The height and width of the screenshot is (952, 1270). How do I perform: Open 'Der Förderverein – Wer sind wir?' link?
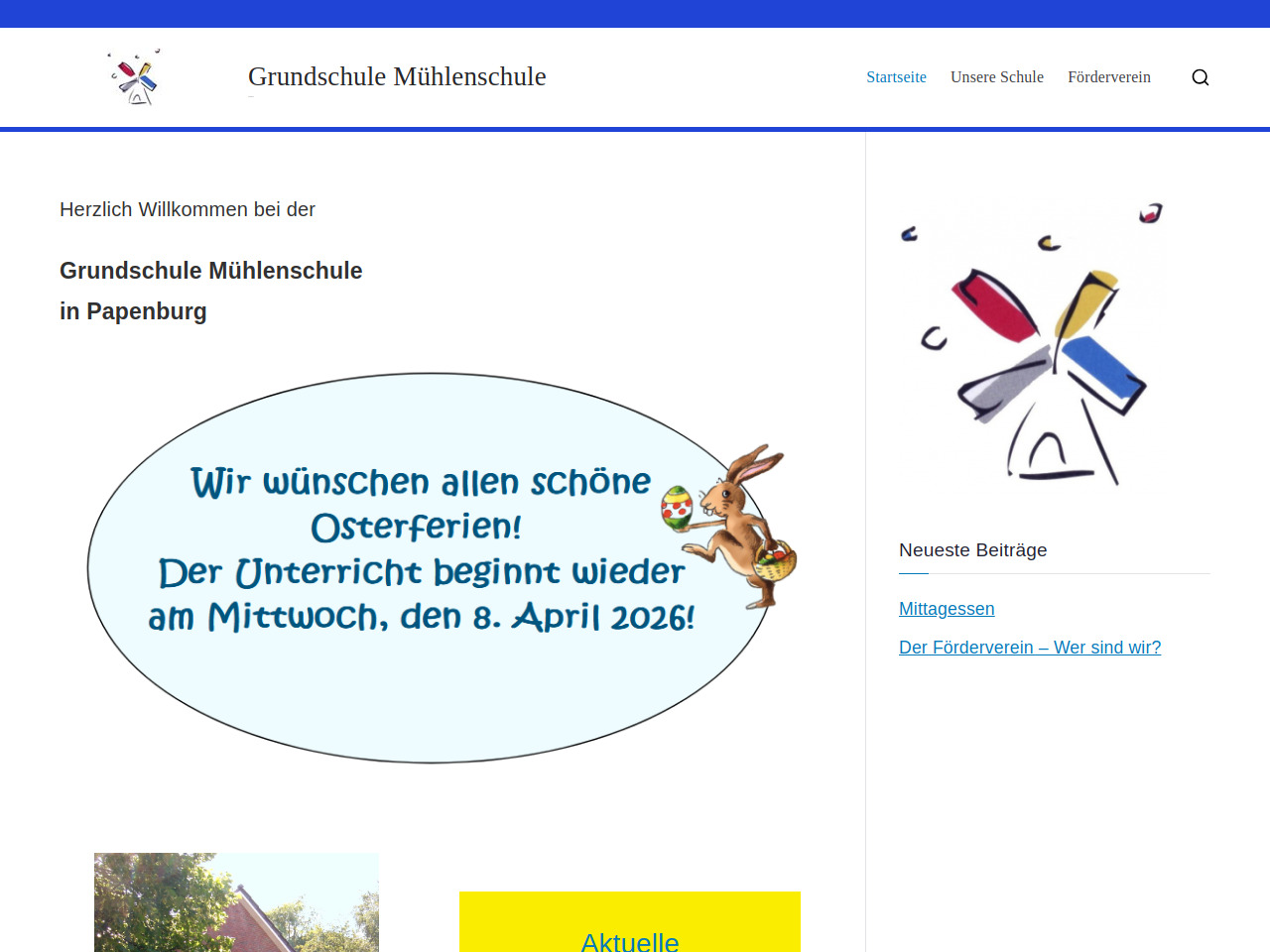pyautogui.click(x=1029, y=648)
